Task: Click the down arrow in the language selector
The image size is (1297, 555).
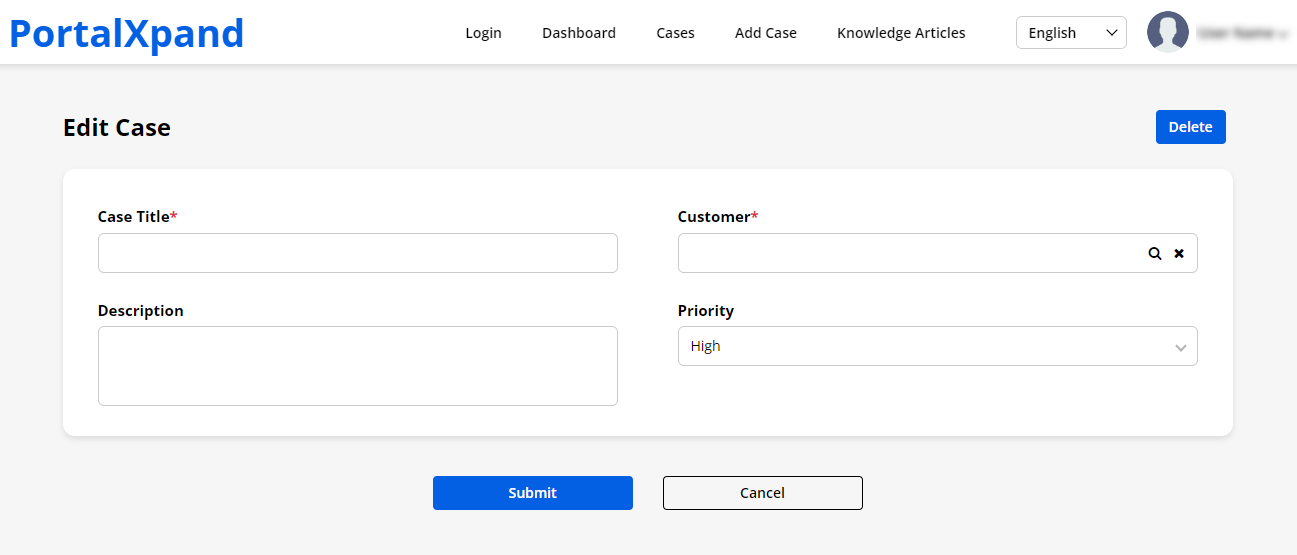Action: (1111, 33)
